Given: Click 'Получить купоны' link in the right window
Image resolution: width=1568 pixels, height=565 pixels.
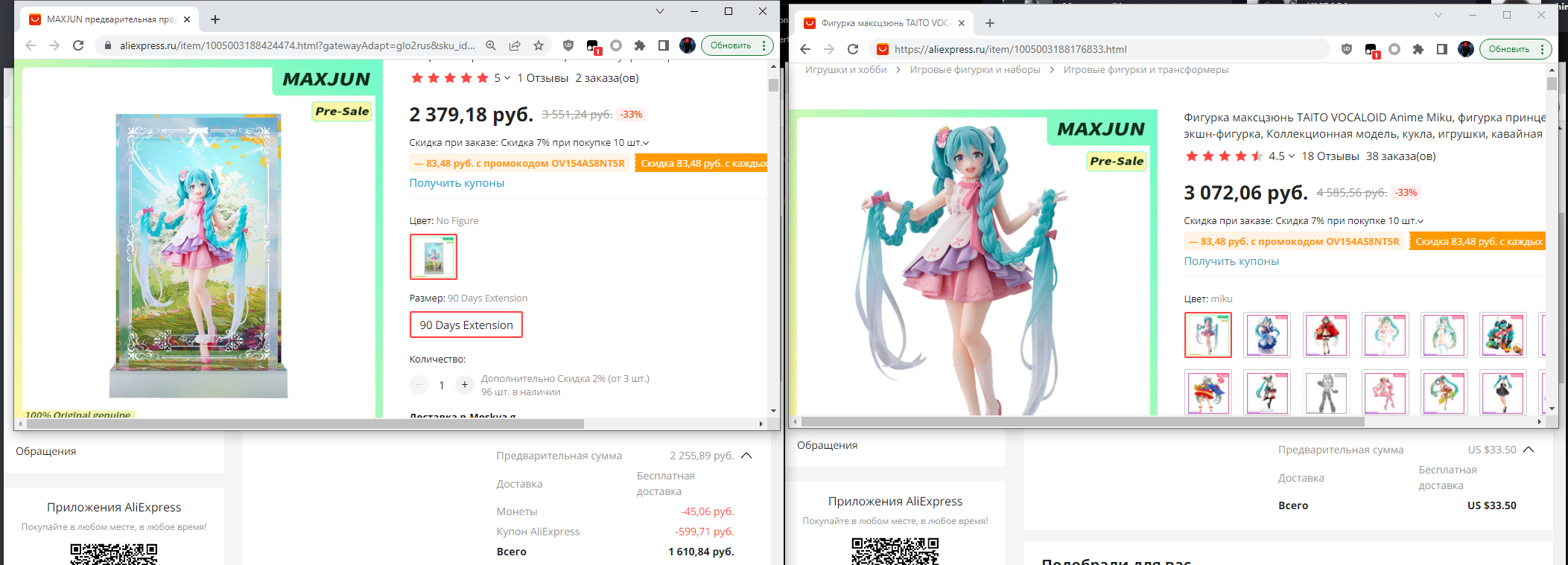Looking at the screenshot, I should [x=1231, y=261].
